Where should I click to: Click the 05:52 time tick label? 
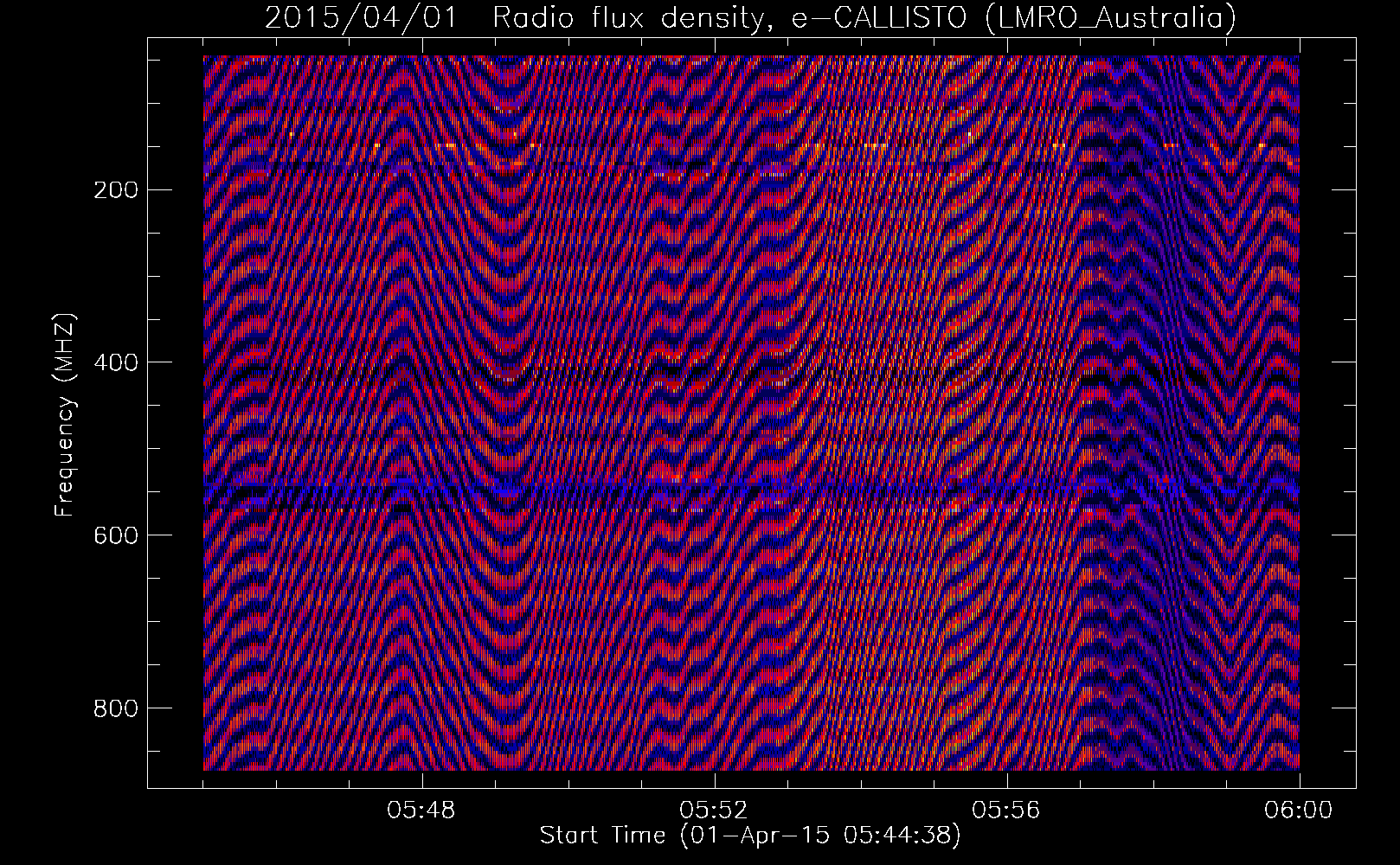[x=714, y=811]
